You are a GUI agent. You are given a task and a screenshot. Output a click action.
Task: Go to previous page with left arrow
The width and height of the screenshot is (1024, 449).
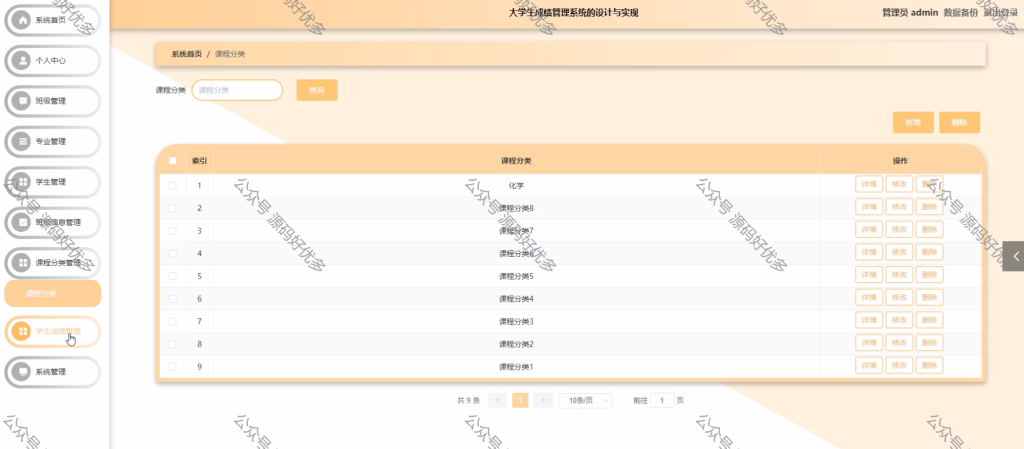point(497,401)
